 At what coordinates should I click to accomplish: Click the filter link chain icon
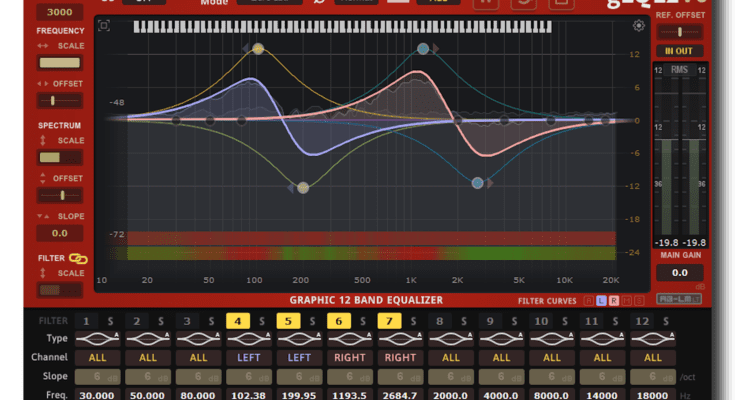[77, 259]
